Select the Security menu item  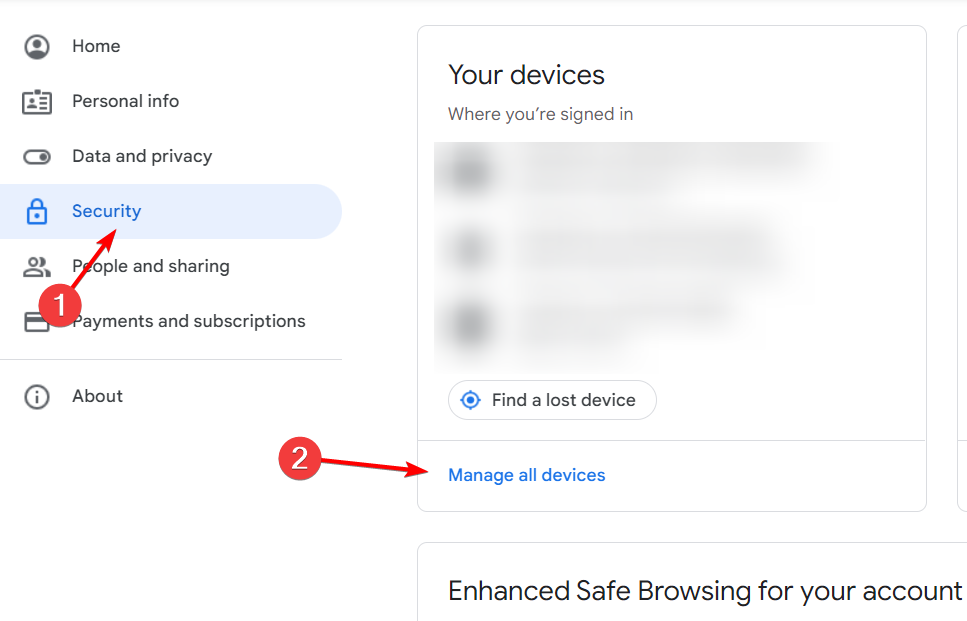(171, 212)
